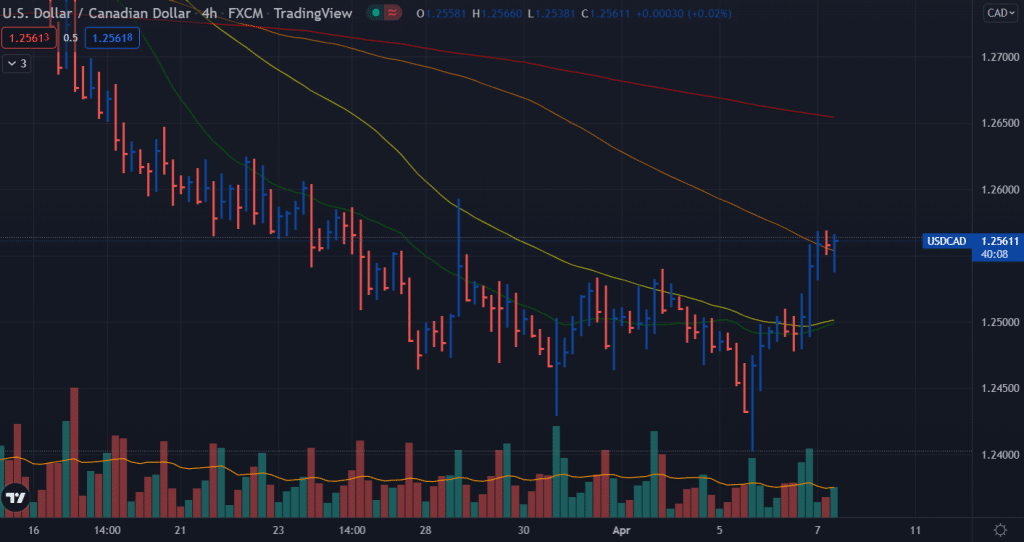
Task: Click the 1.24000 price scale label
Action: [1000, 454]
